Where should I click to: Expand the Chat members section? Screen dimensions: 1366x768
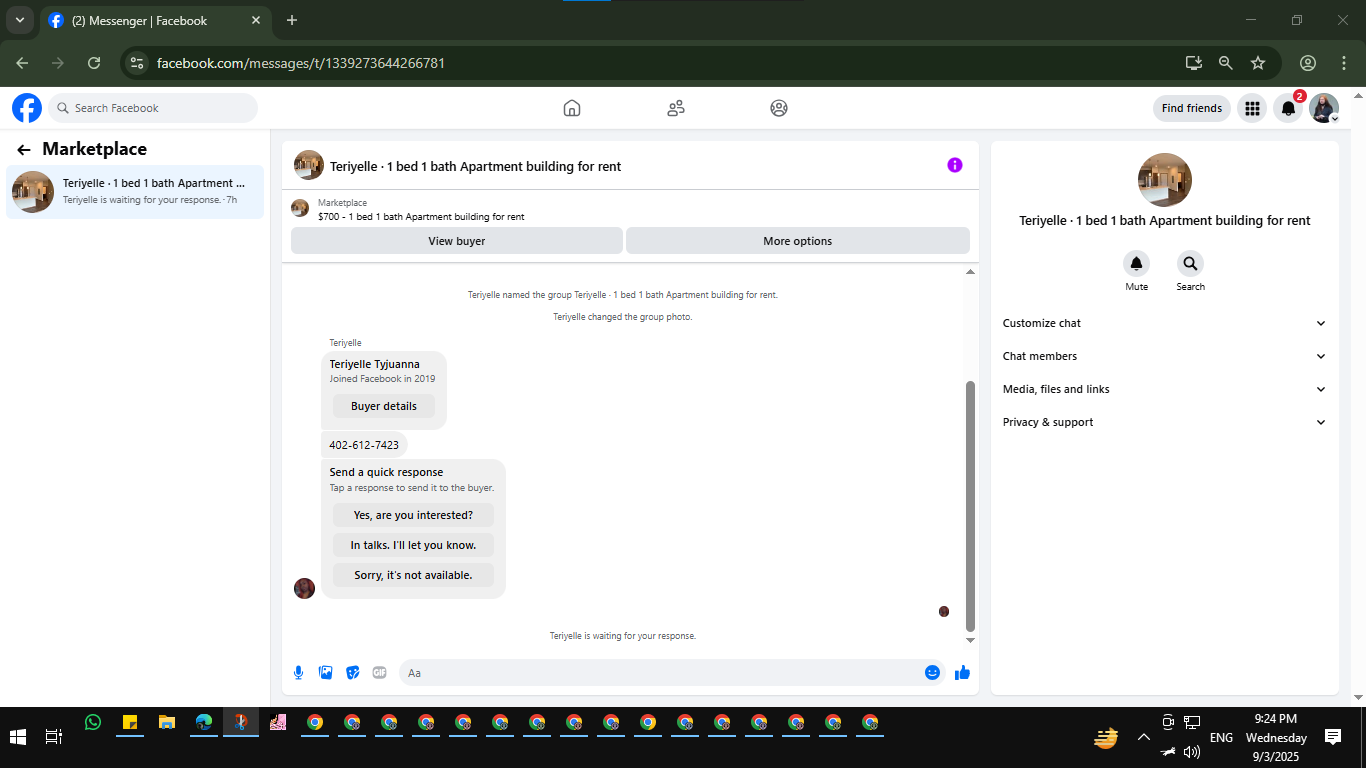1165,356
